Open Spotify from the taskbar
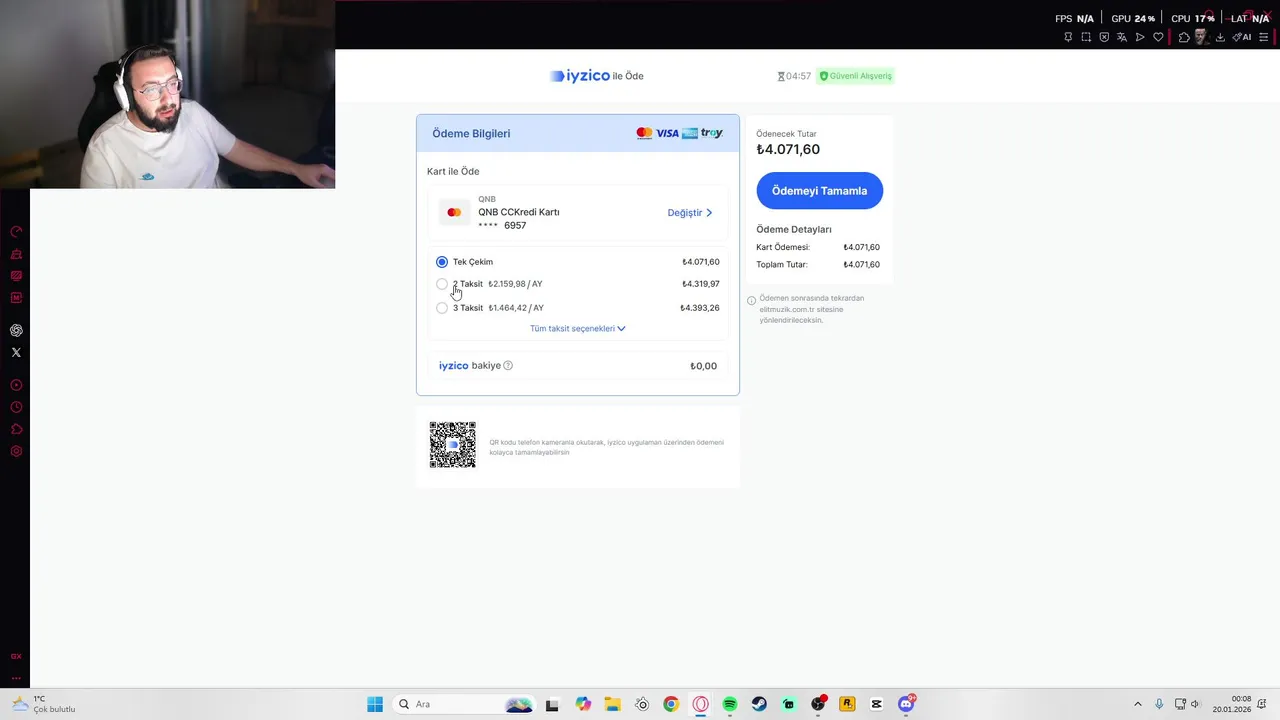 pos(730,704)
